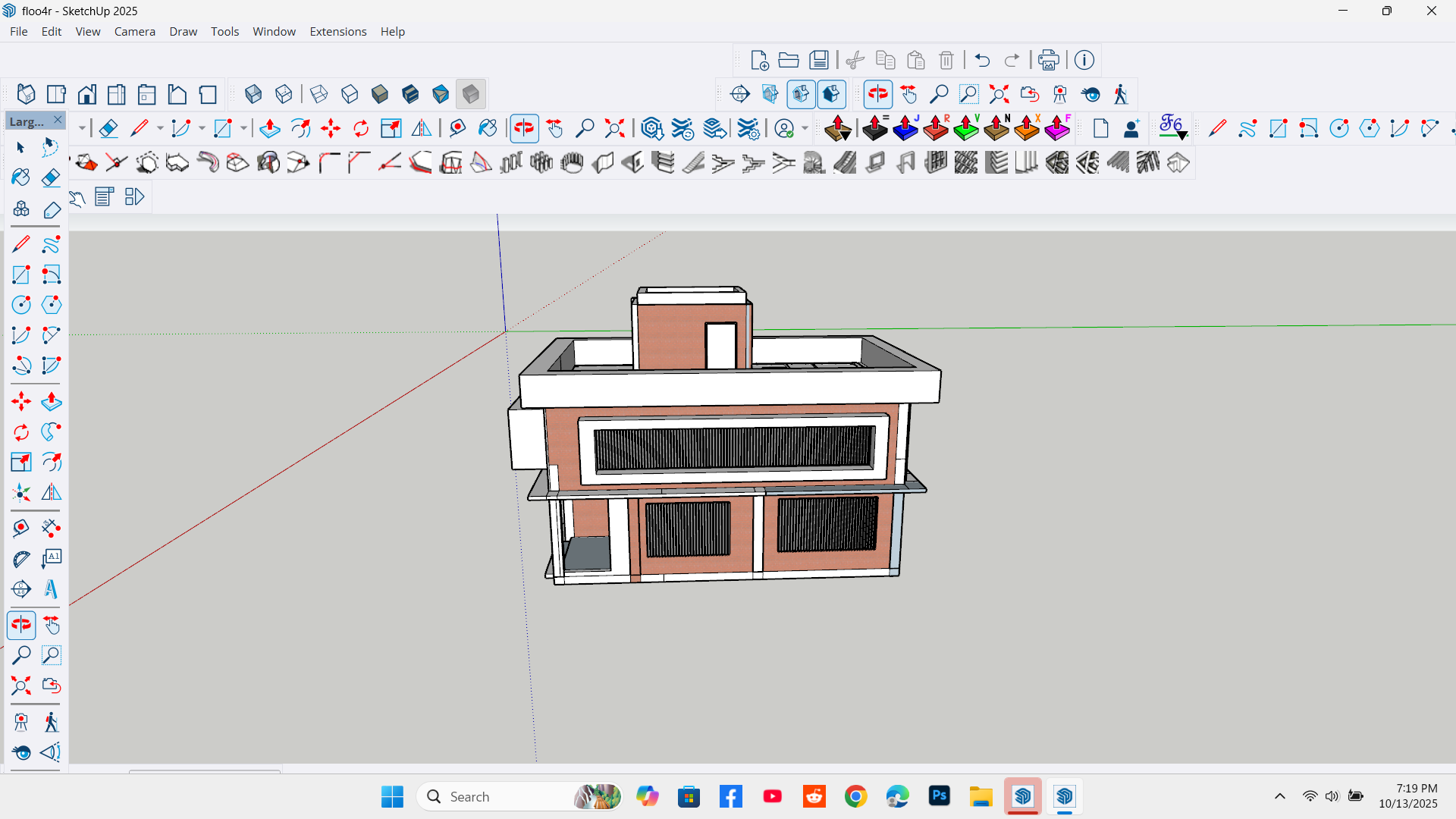1456x819 pixels.
Task: Open the Camera menu
Action: (134, 31)
